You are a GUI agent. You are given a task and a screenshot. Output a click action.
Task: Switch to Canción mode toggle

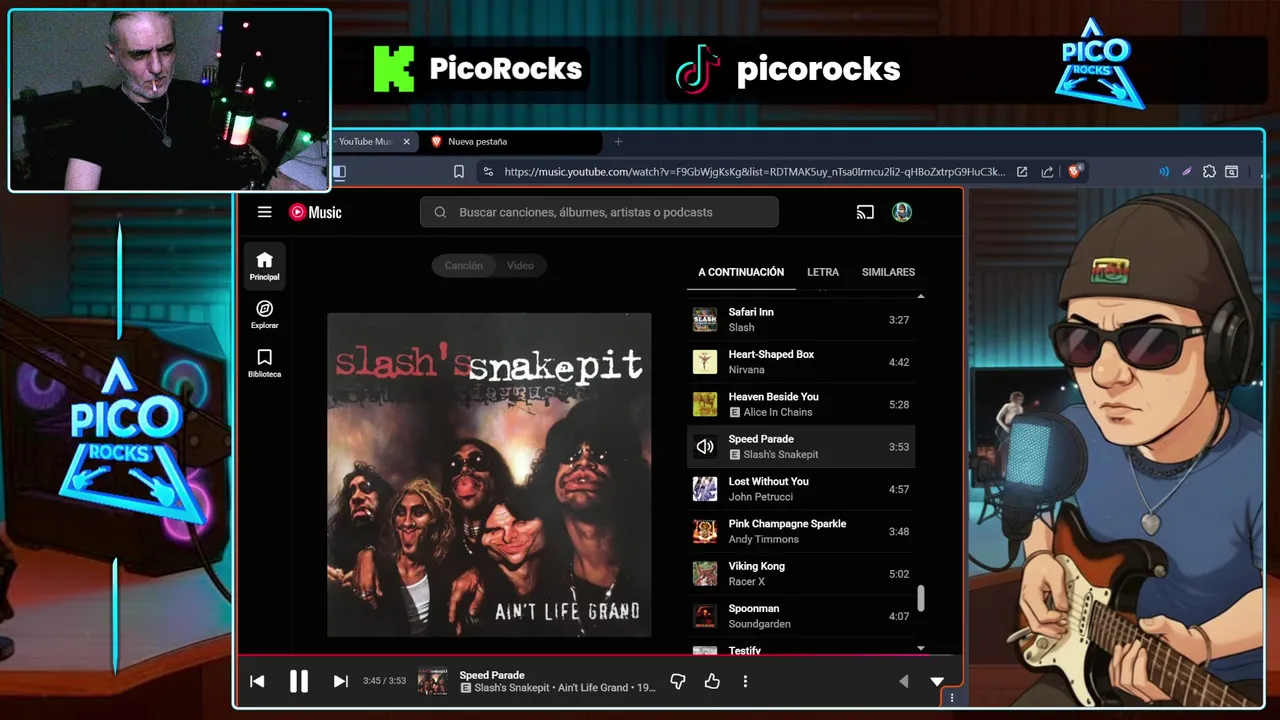(463, 265)
